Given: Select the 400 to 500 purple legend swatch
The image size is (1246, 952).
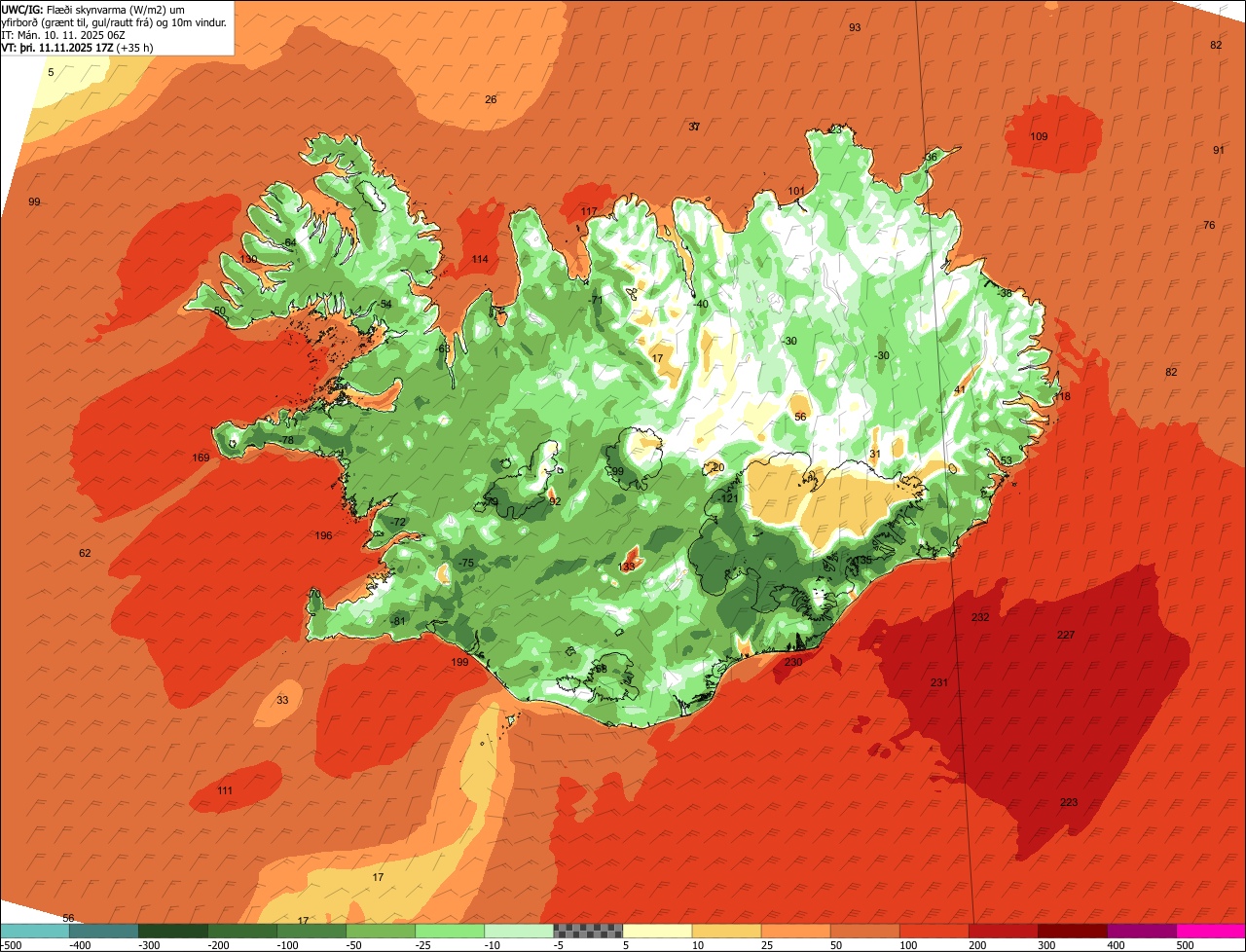Looking at the screenshot, I should (x=1141, y=931).
